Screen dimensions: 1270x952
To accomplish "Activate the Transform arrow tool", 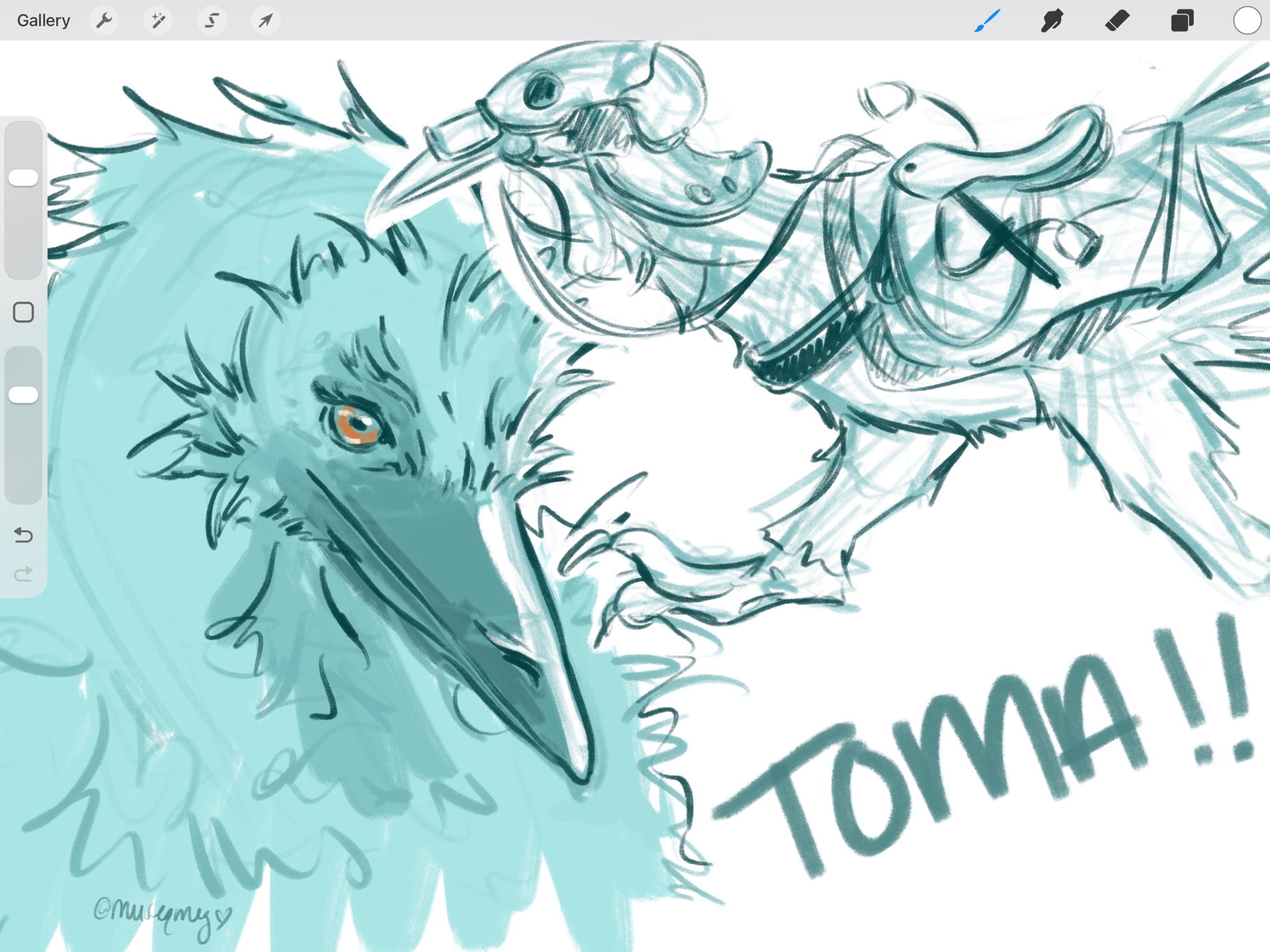I will [x=265, y=20].
